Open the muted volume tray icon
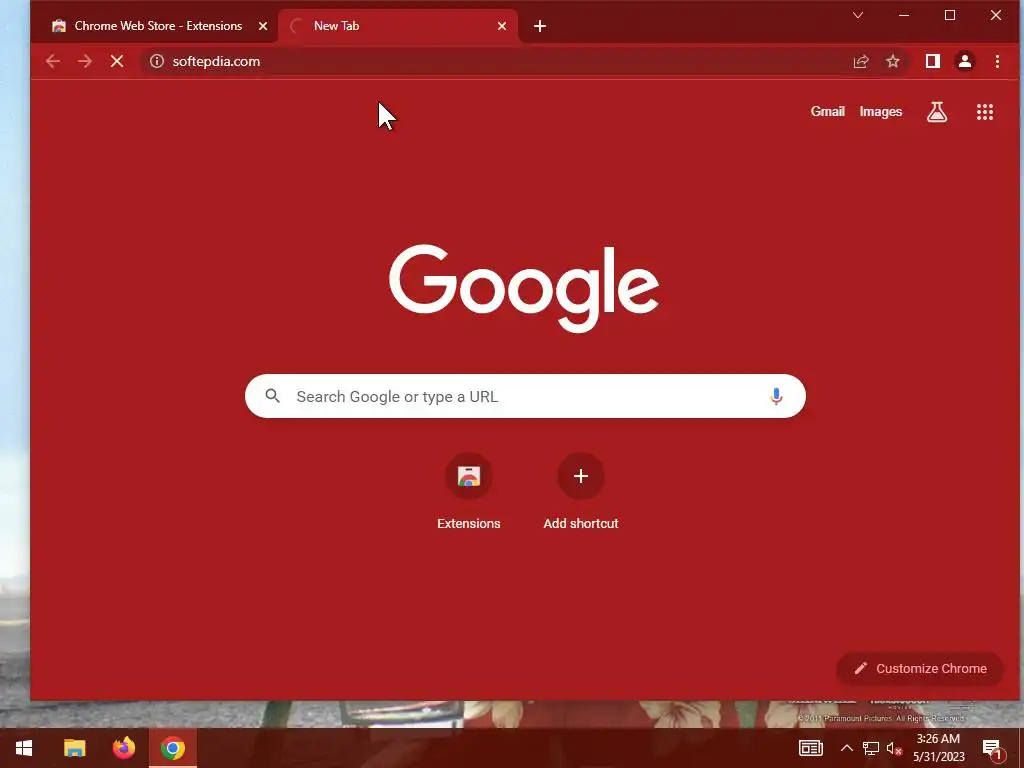 pyautogui.click(x=894, y=748)
